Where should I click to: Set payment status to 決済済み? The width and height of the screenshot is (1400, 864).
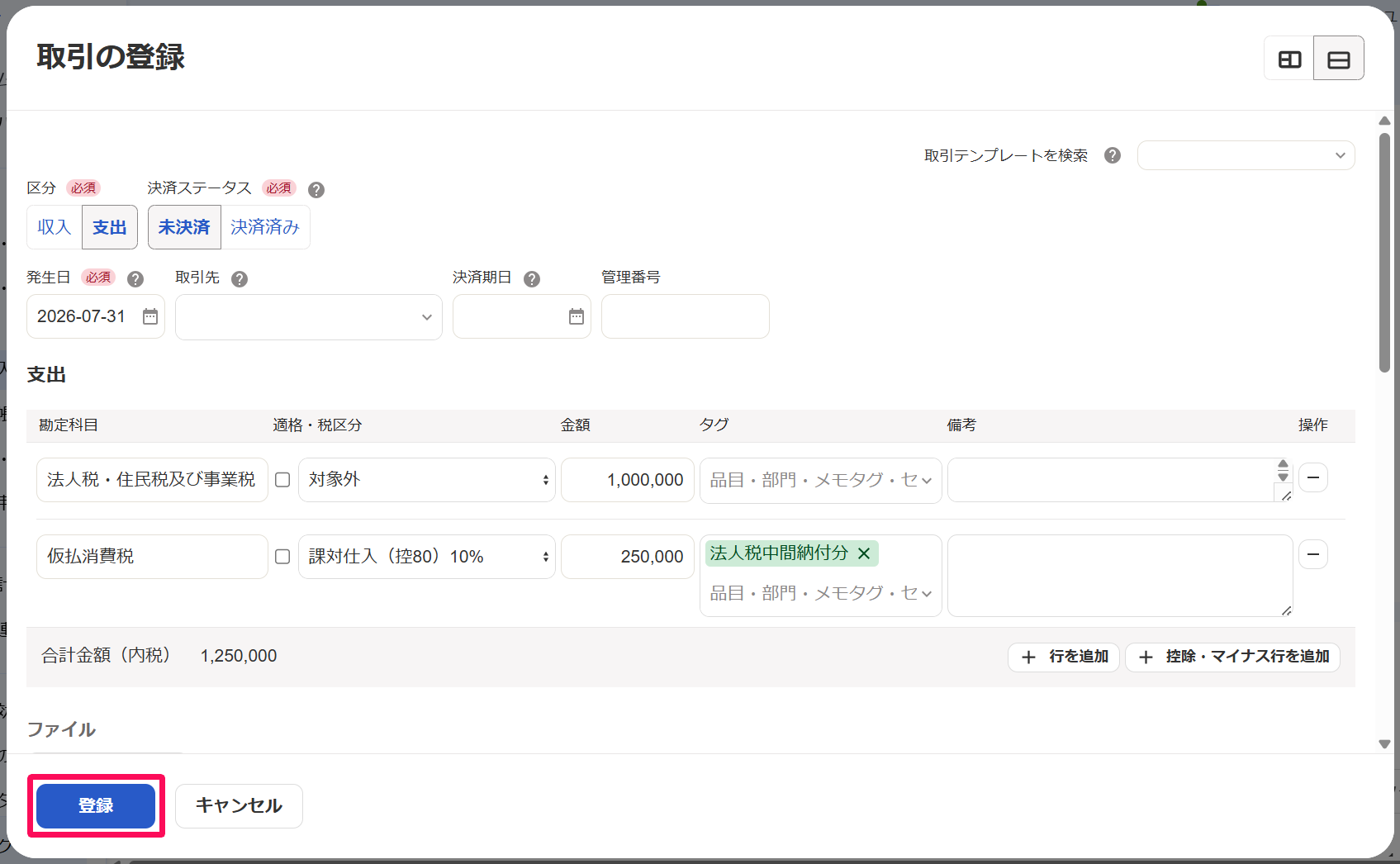pyautogui.click(x=265, y=227)
